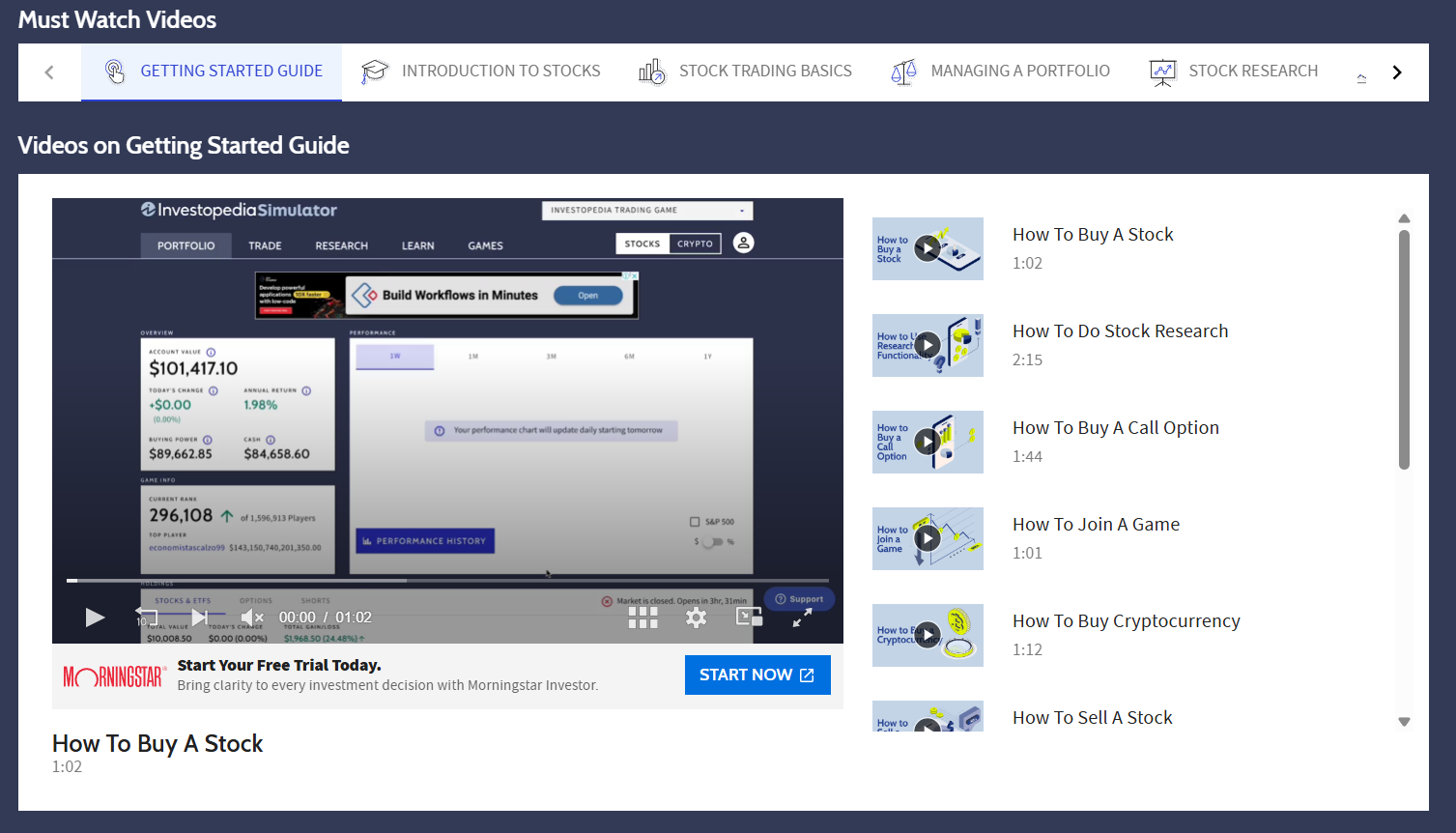The height and width of the screenshot is (833, 1456).
Task: Open the How To Join A Game title
Action: tap(1096, 525)
